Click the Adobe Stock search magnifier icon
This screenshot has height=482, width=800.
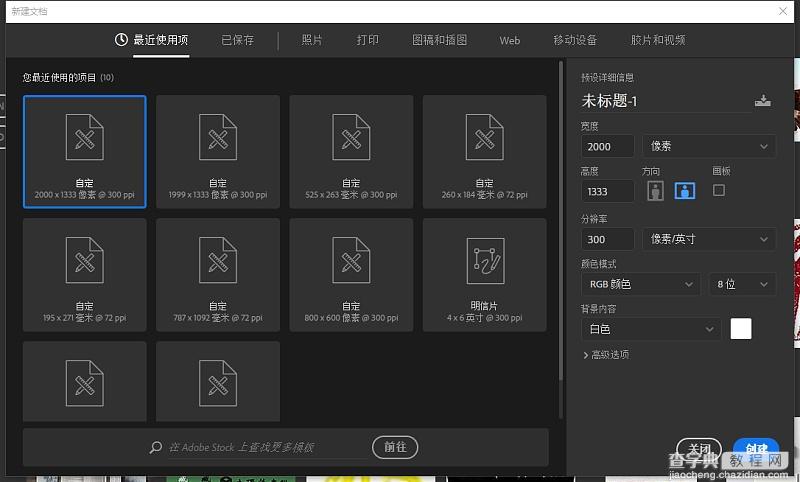click(156, 447)
